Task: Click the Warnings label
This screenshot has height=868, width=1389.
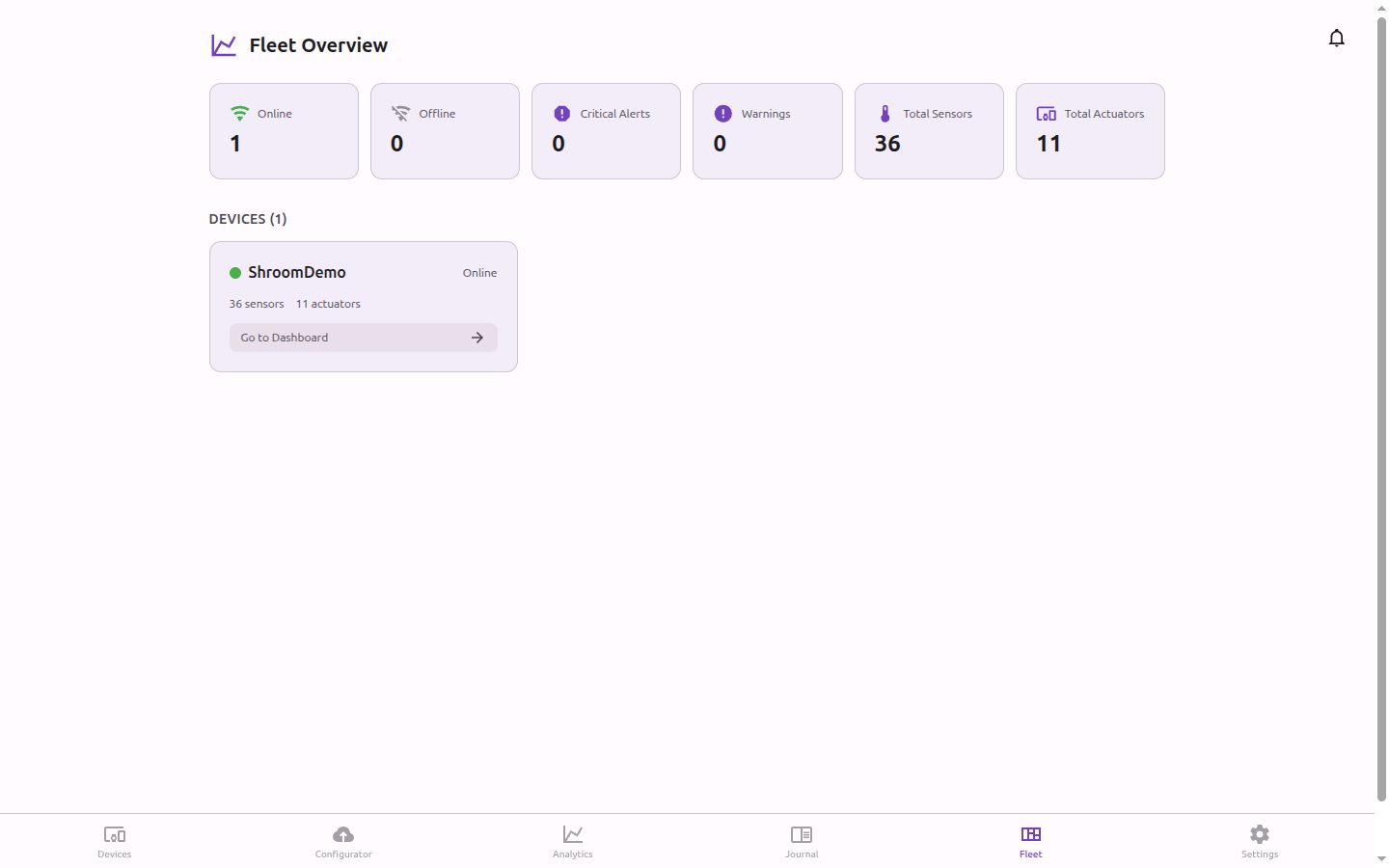Action: tap(766, 114)
